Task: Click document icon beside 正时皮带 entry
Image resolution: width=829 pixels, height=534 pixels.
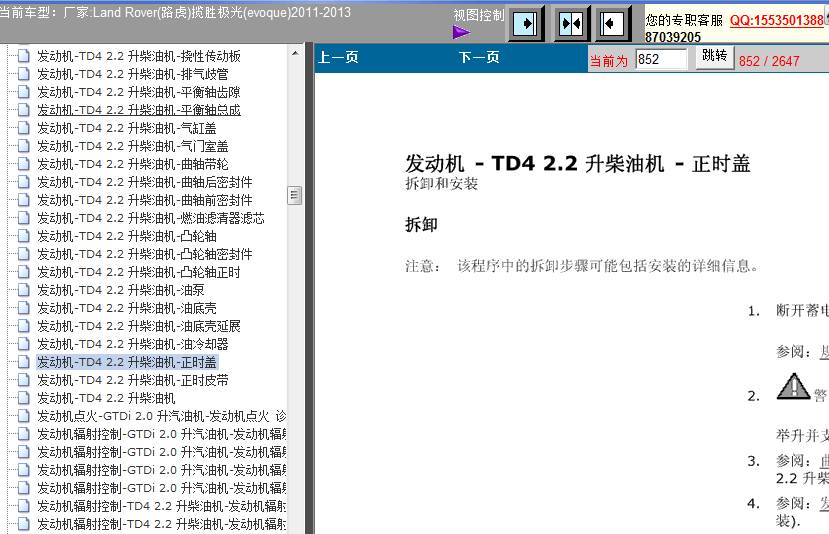Action: (x=23, y=380)
